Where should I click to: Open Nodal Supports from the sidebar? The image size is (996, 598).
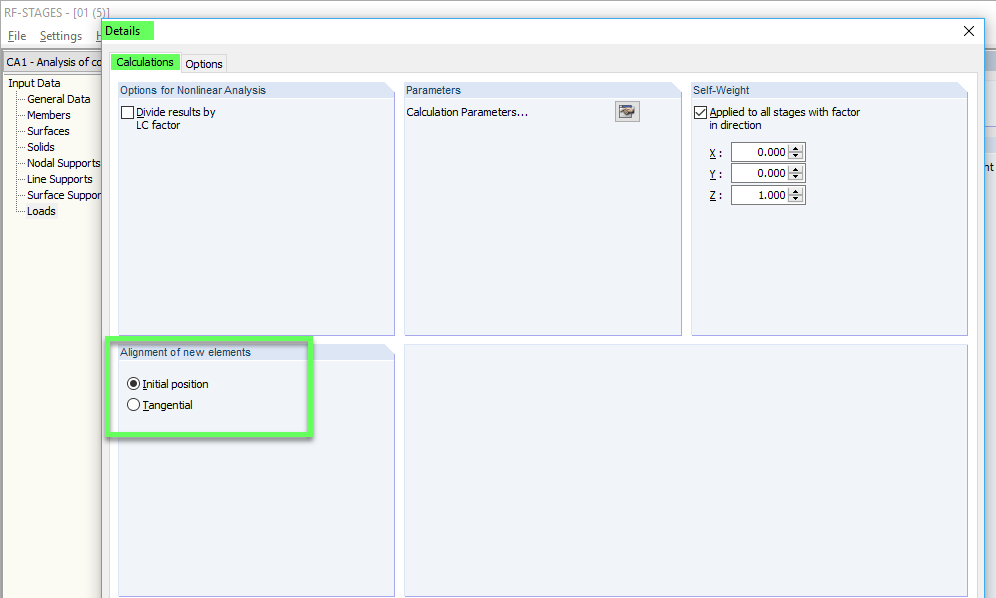62,163
